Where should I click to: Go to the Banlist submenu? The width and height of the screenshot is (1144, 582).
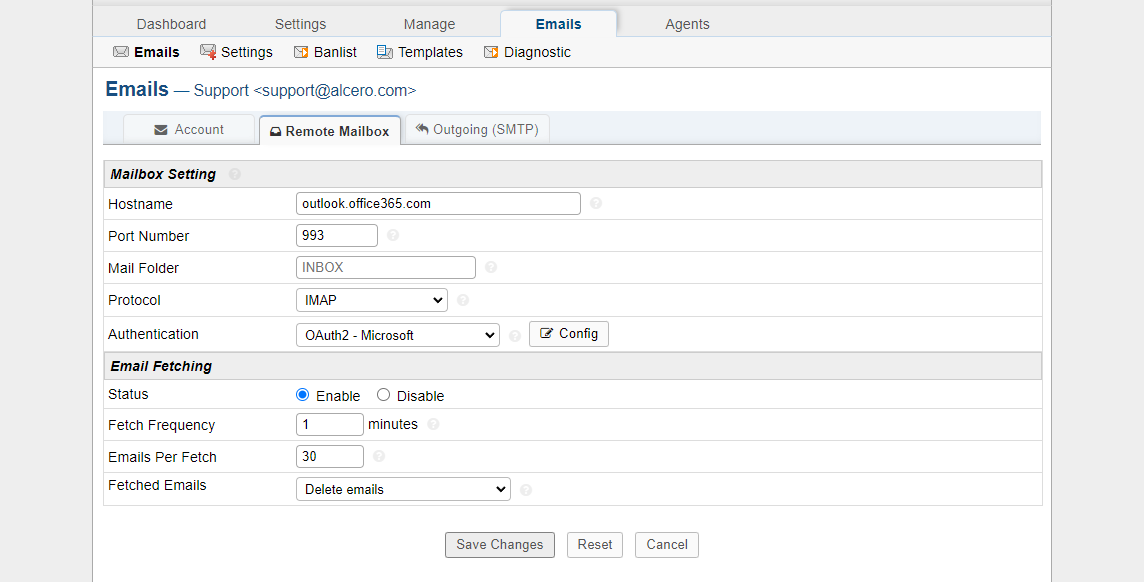[x=325, y=52]
